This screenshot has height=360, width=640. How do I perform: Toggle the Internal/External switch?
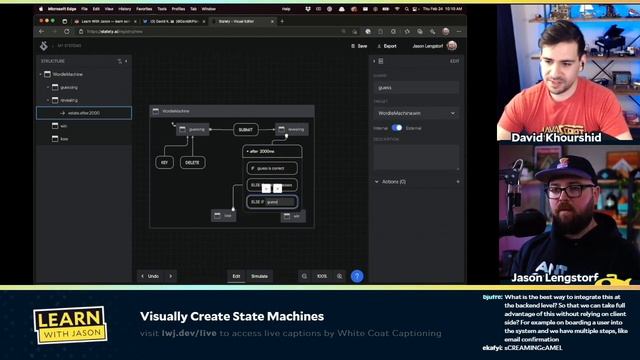click(x=397, y=128)
